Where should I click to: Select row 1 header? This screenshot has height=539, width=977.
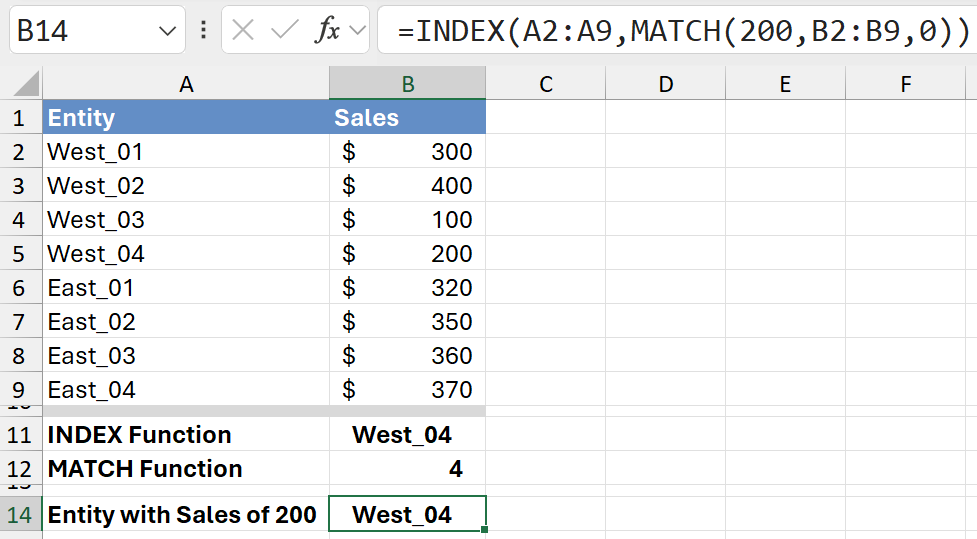[21, 117]
